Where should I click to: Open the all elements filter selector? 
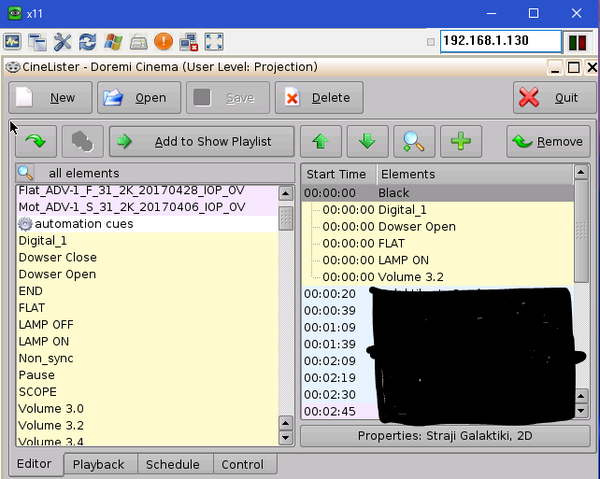click(155, 173)
